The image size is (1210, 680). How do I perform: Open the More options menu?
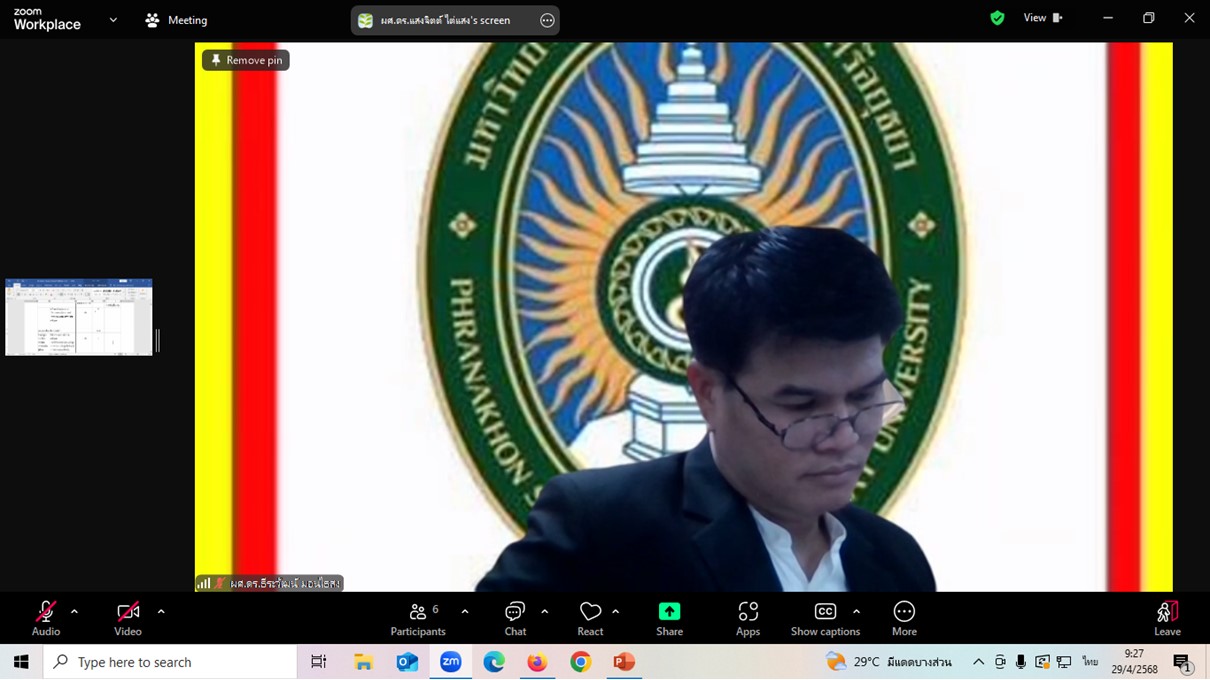(904, 619)
